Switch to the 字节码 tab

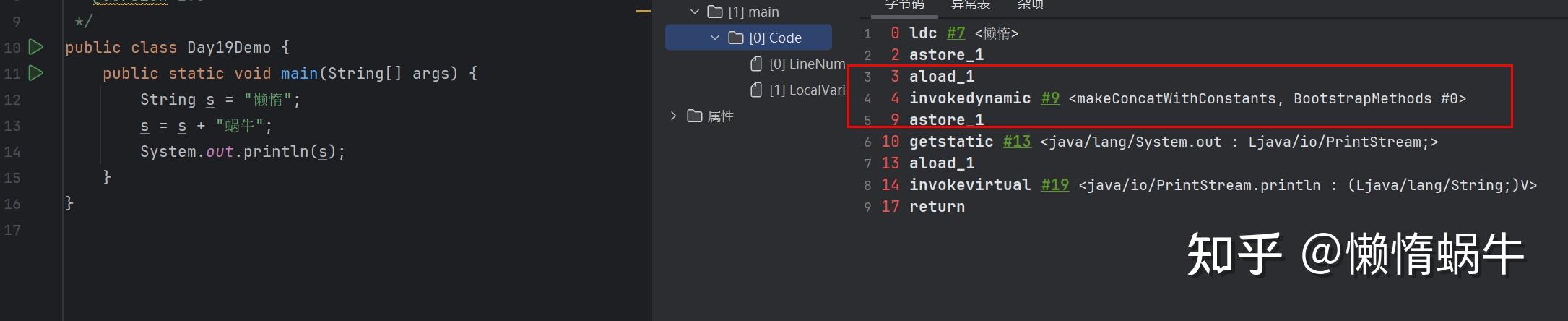(904, 5)
